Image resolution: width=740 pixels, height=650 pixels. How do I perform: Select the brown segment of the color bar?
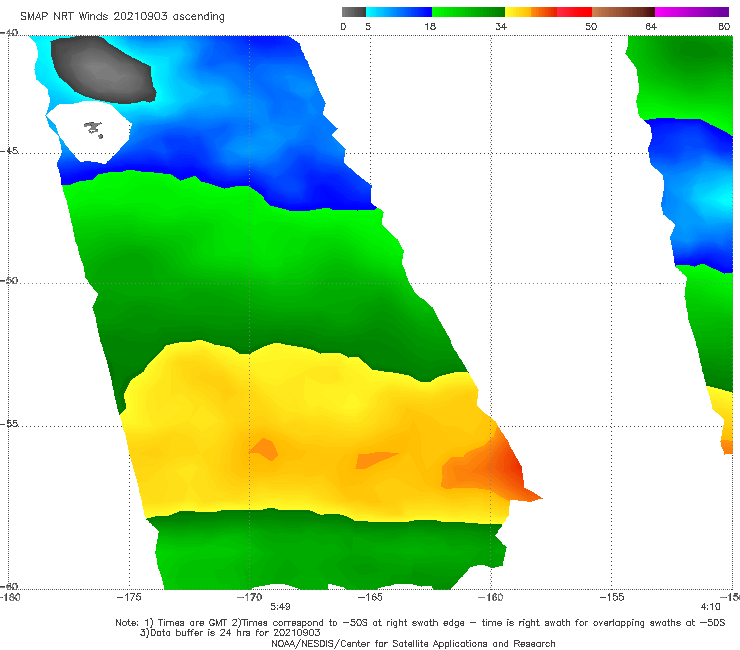click(x=623, y=12)
